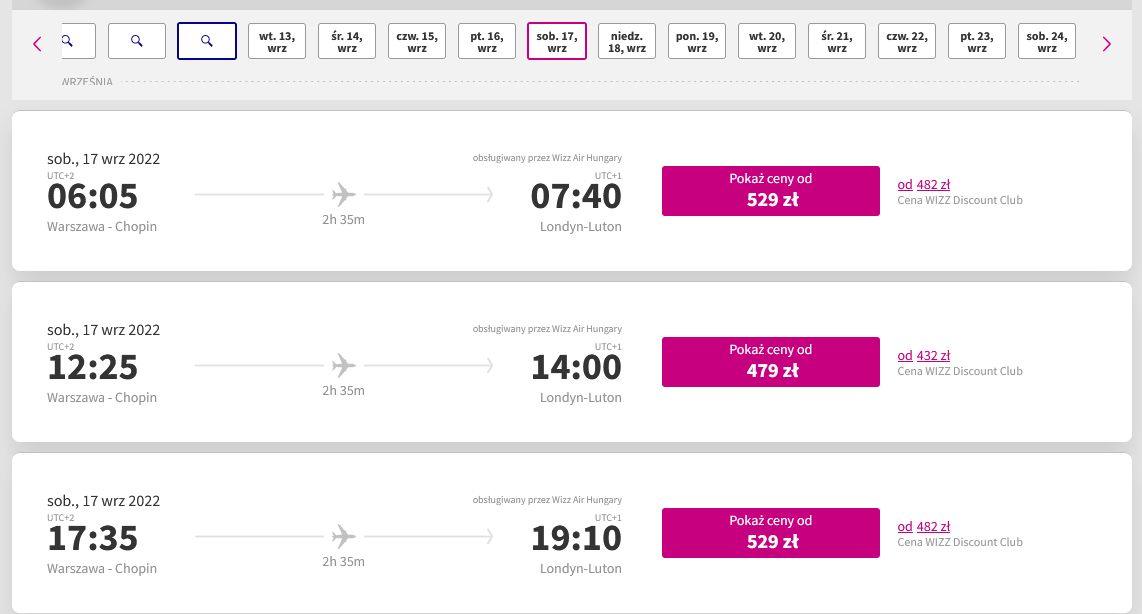
Task: Open the 432 zł WIZZ Discount Club link
Action: 924,355
